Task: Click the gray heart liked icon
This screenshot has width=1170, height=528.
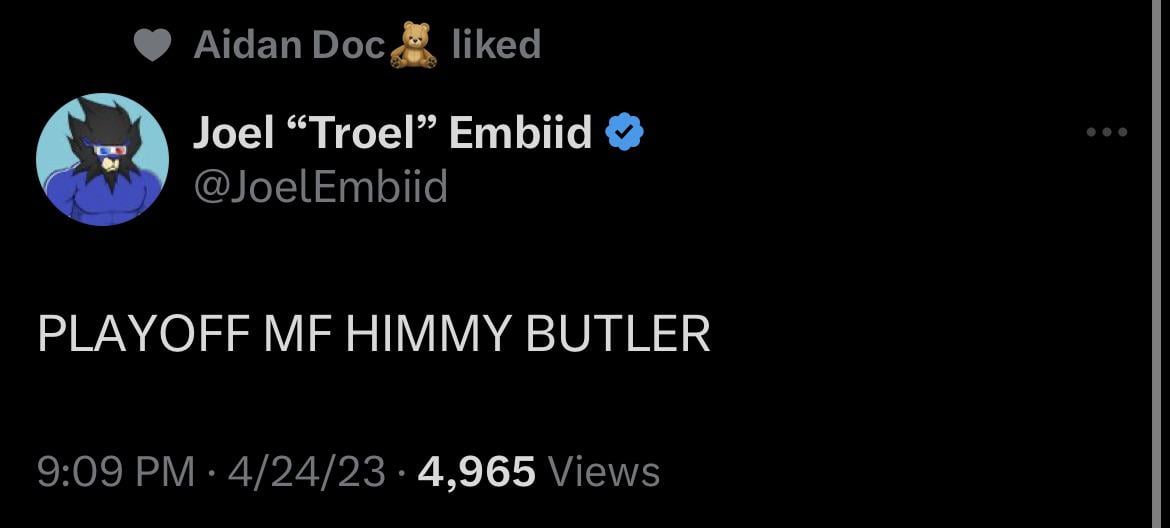Action: [151, 46]
